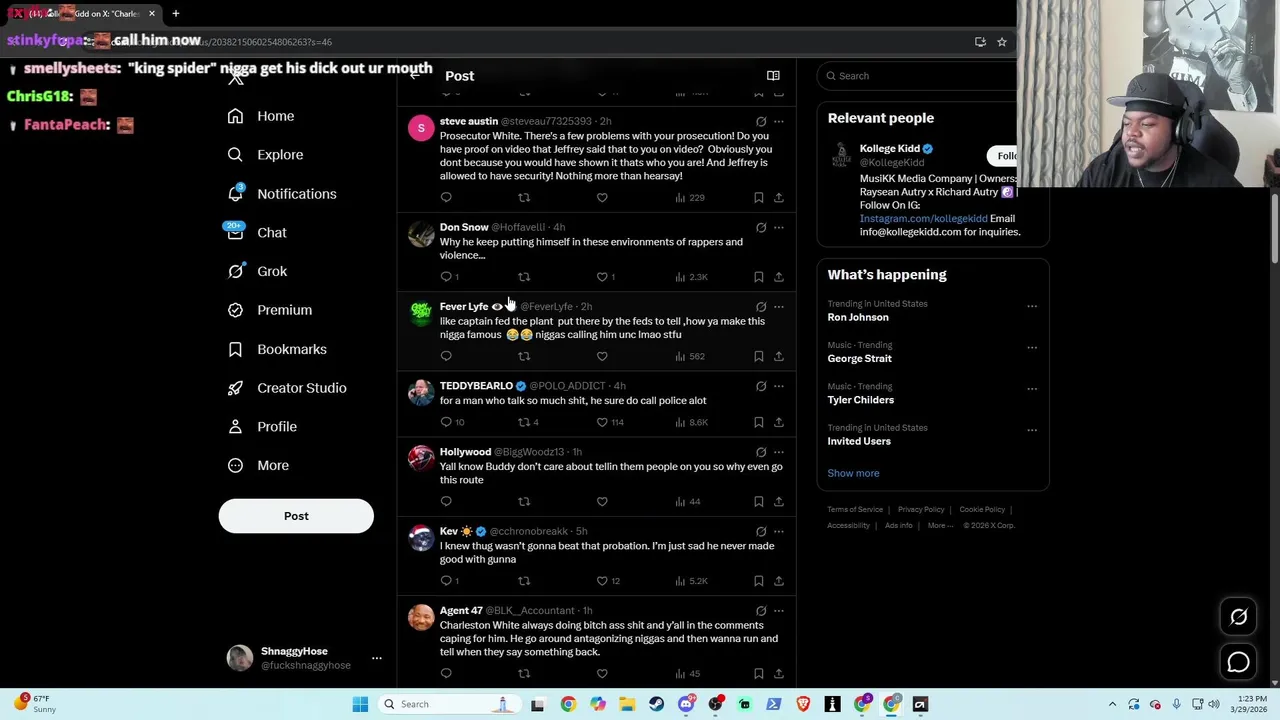Open Bookmarks in the sidebar
Viewport: 1280px width, 720px height.
coord(277,349)
